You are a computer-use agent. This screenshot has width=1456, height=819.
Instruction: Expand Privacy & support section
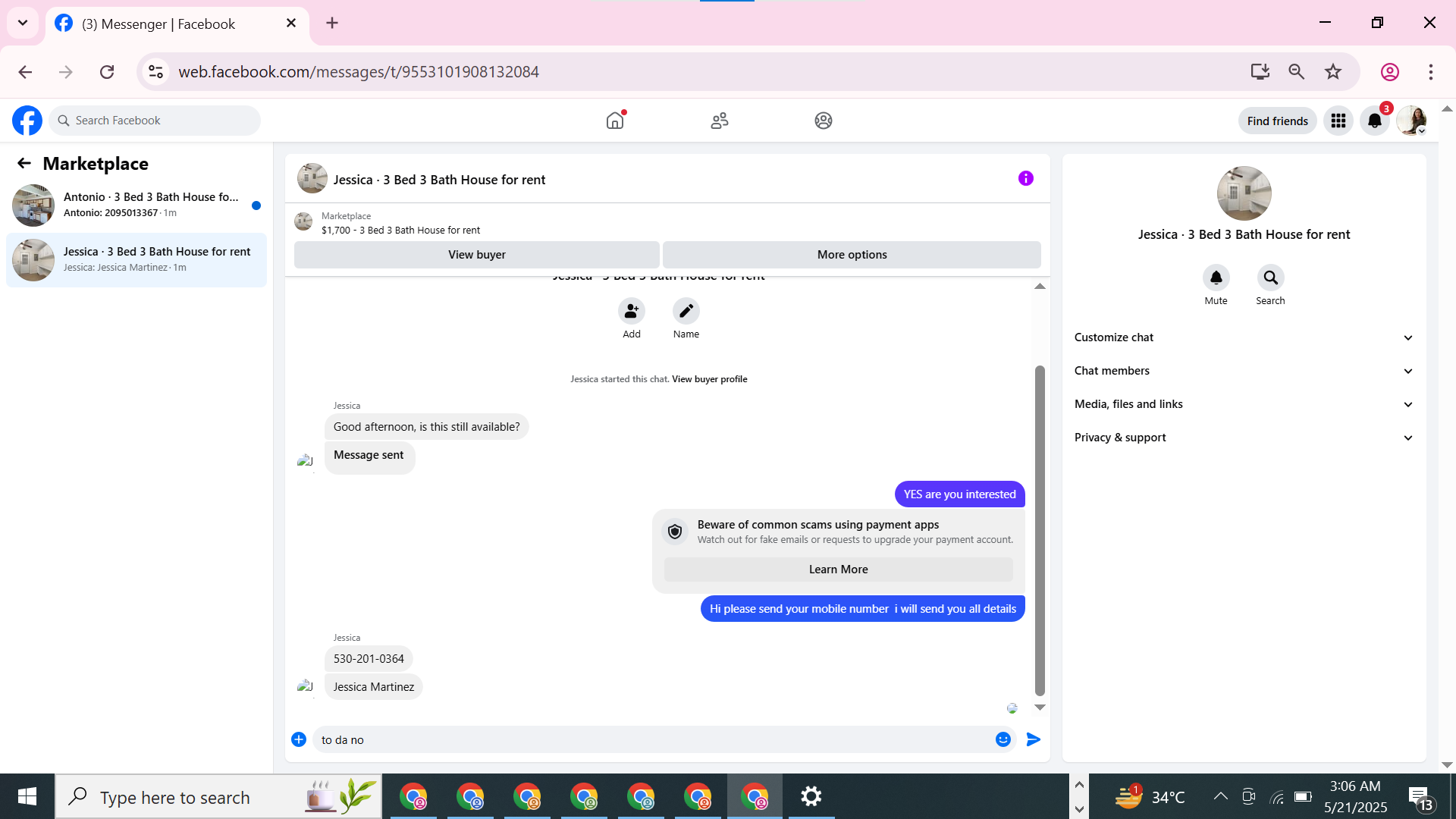tap(1244, 438)
